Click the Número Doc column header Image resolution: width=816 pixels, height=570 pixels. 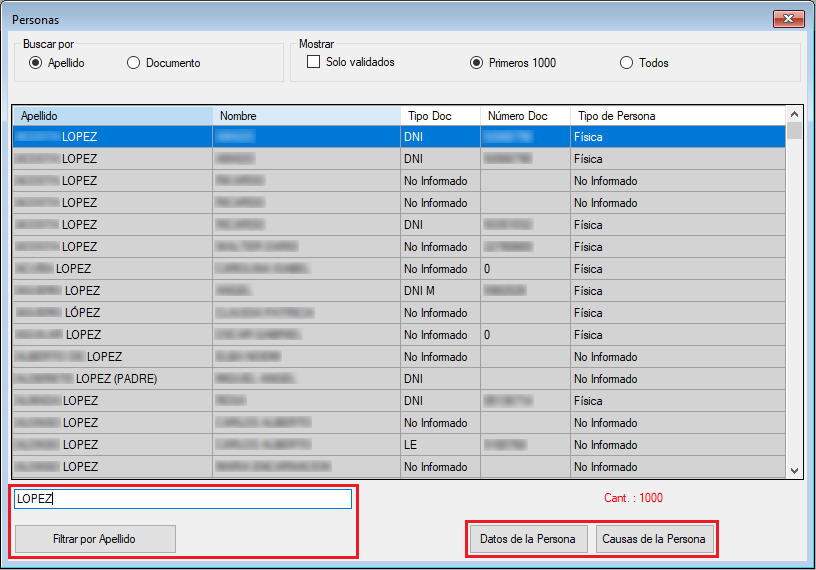click(525, 116)
